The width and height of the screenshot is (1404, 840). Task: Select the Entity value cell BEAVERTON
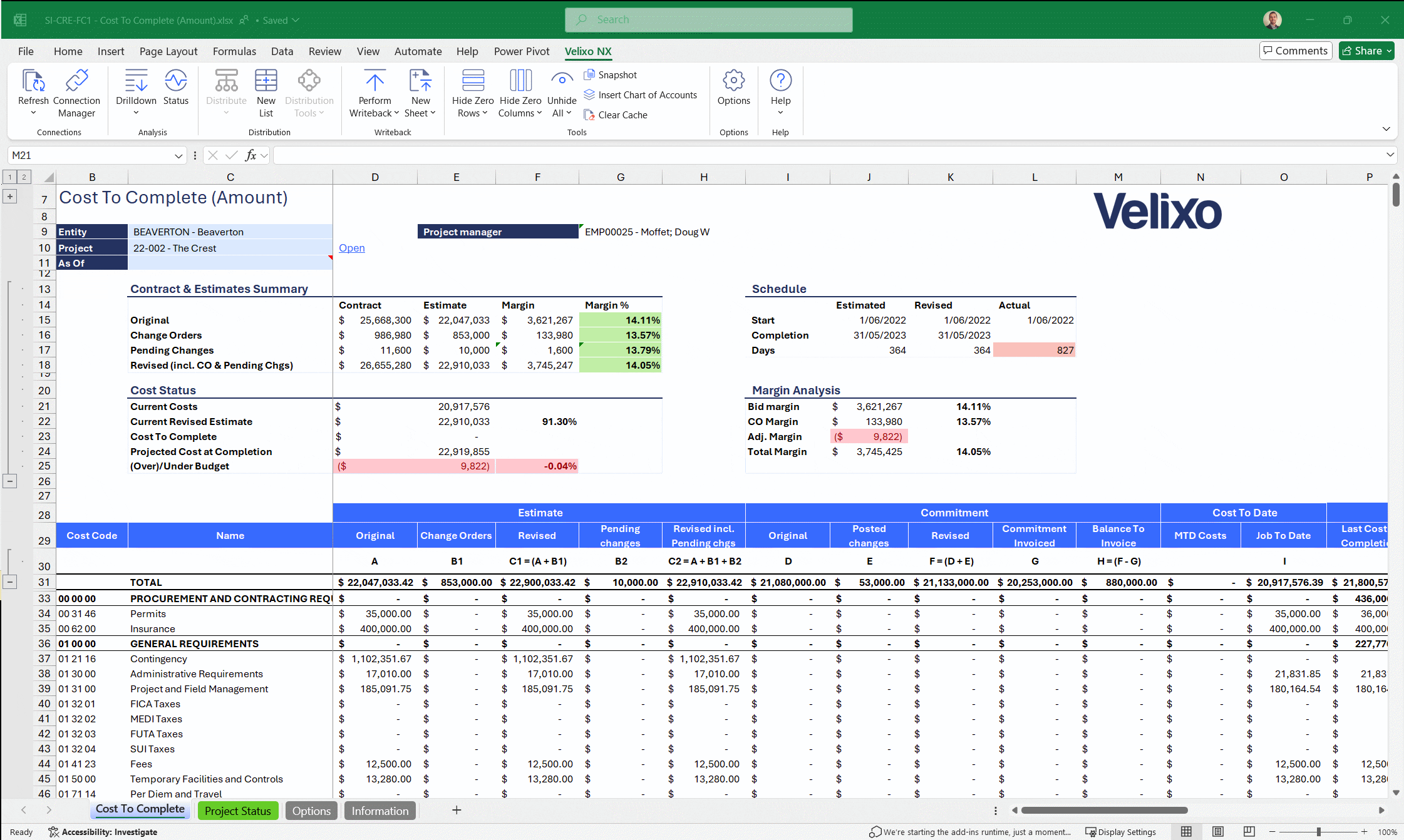tap(230, 232)
